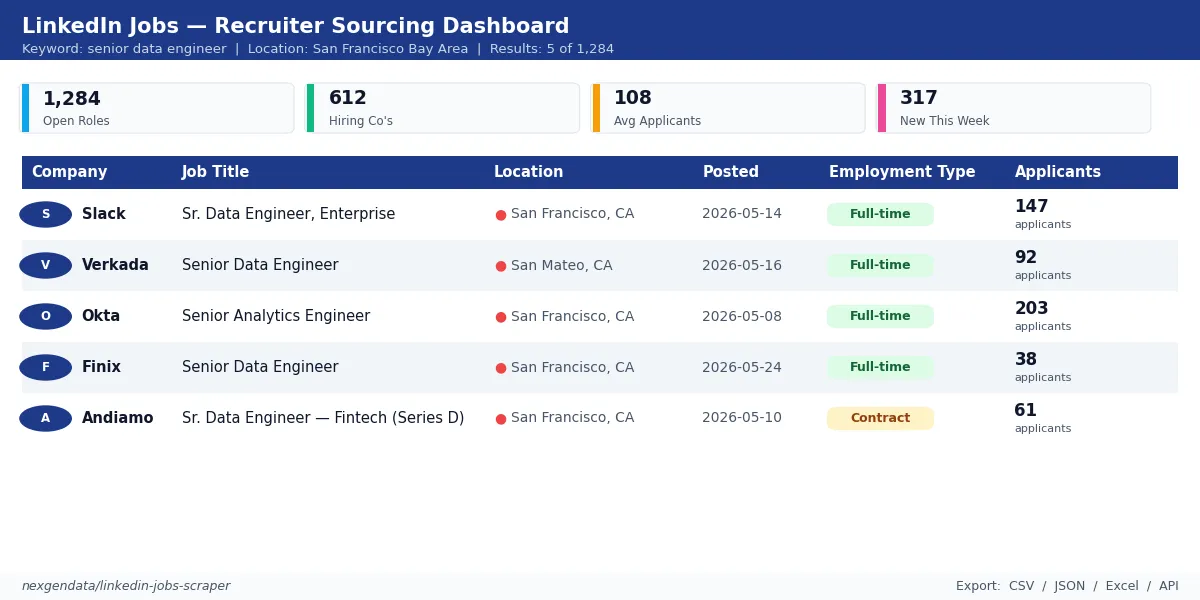Open the Hiring Co's stat card
1200x600 pixels.
443,108
